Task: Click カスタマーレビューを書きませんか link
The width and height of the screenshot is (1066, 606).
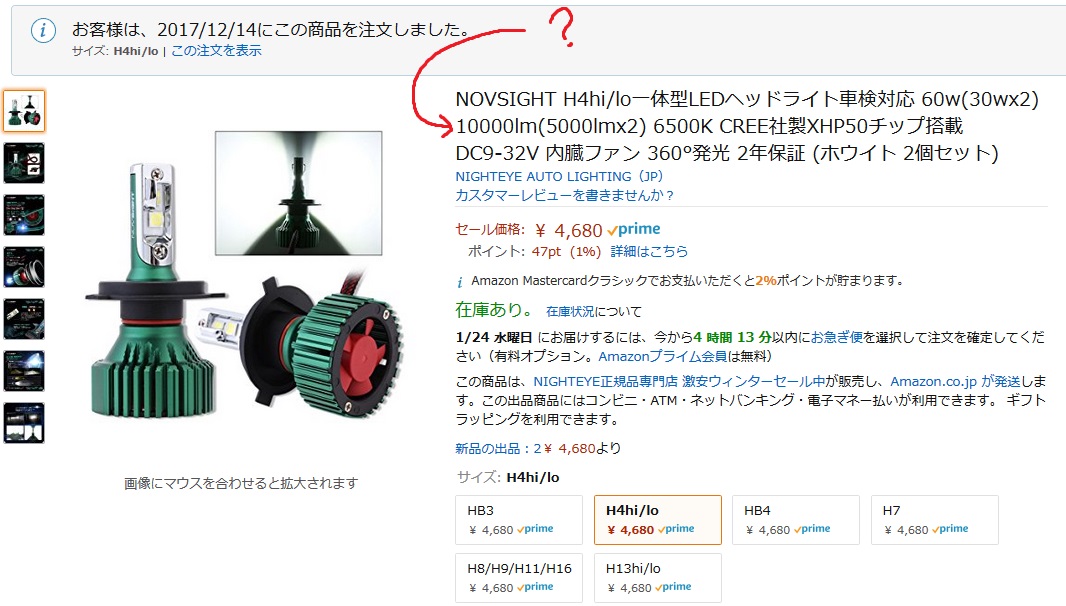Action: pos(564,195)
